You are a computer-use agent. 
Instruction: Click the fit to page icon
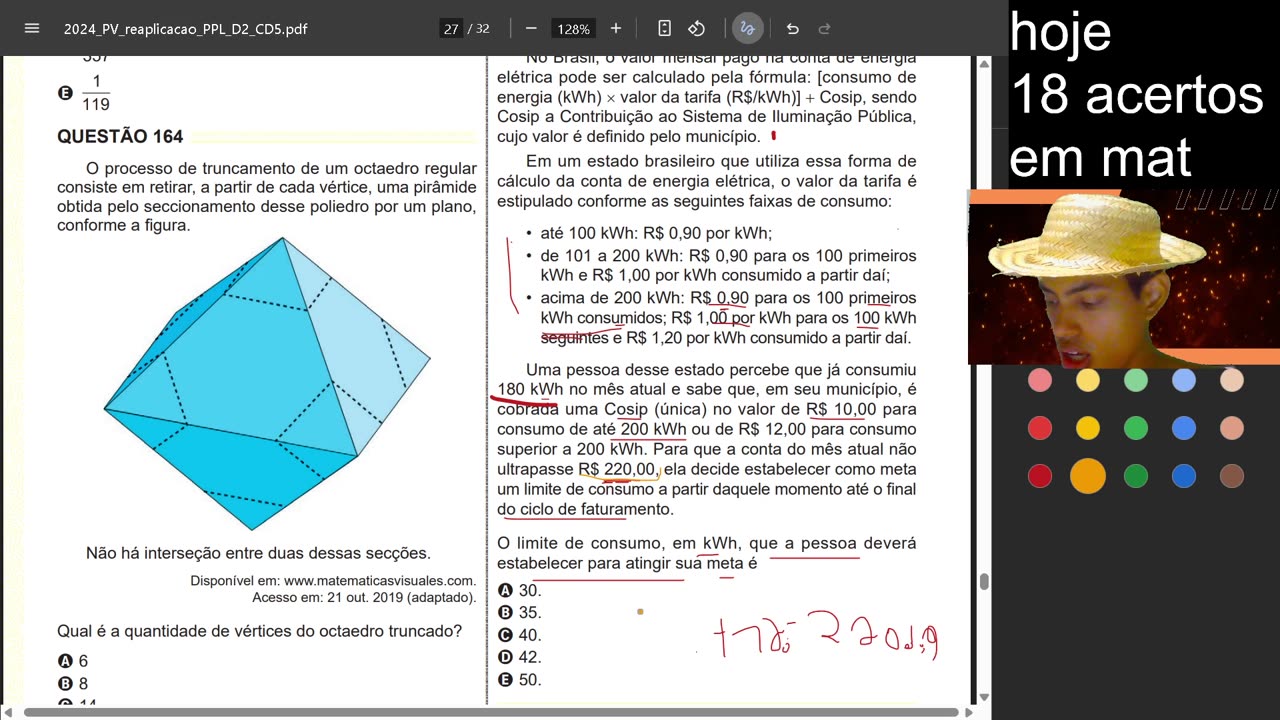[x=665, y=28]
